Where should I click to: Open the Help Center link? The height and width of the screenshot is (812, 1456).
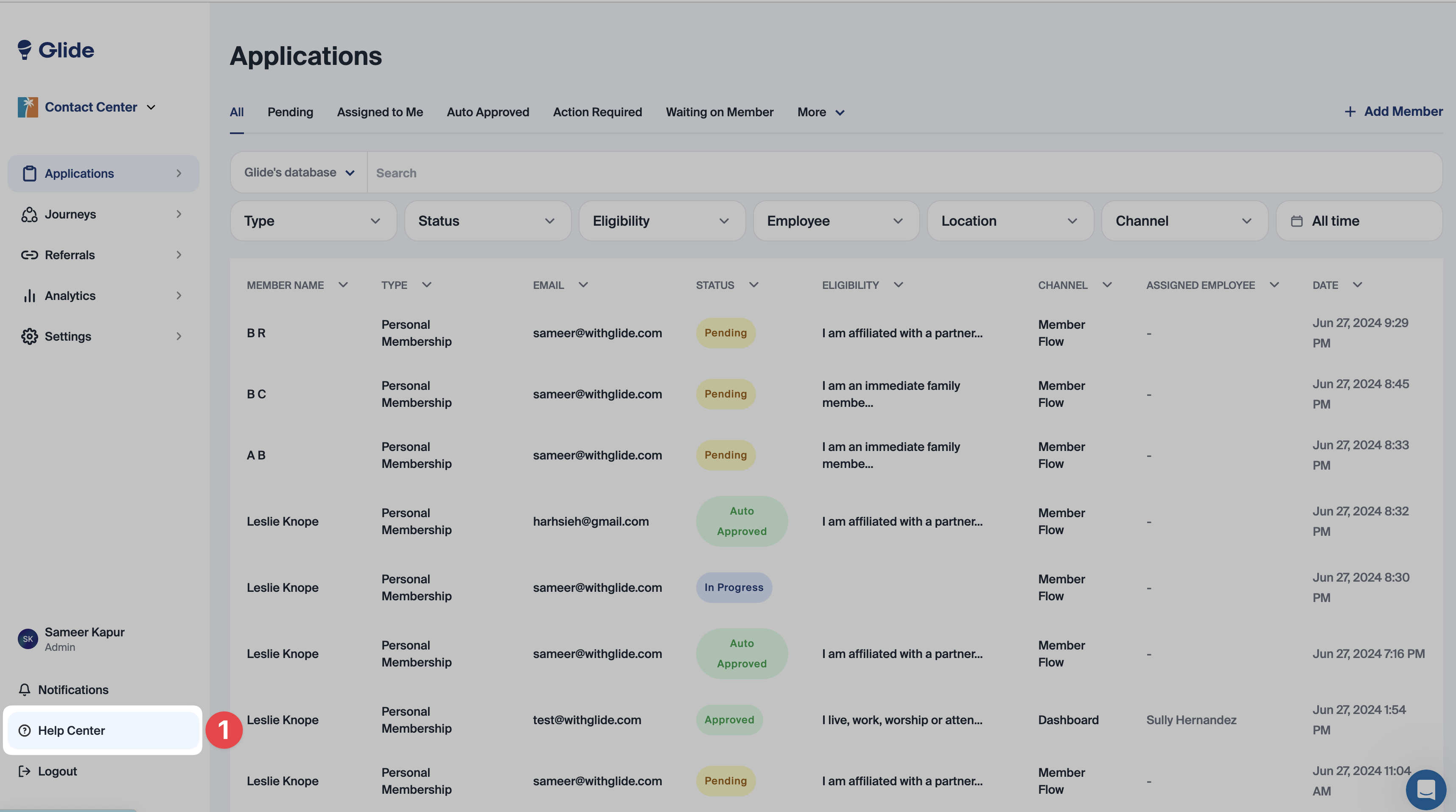71,730
